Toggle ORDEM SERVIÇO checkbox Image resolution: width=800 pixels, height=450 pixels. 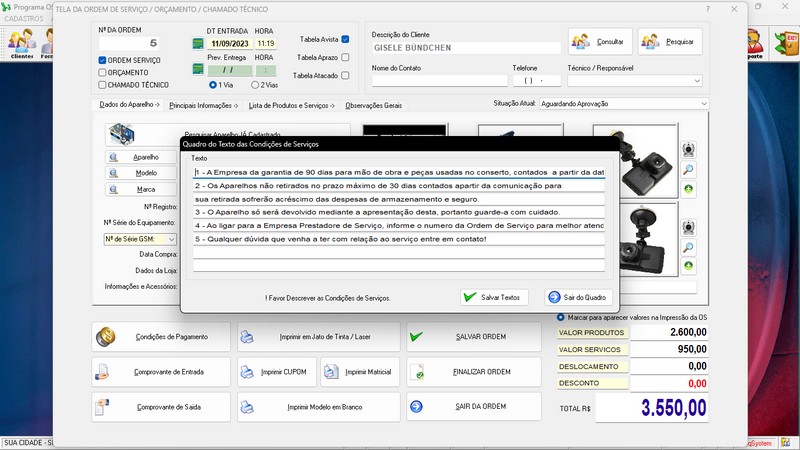tap(102, 60)
